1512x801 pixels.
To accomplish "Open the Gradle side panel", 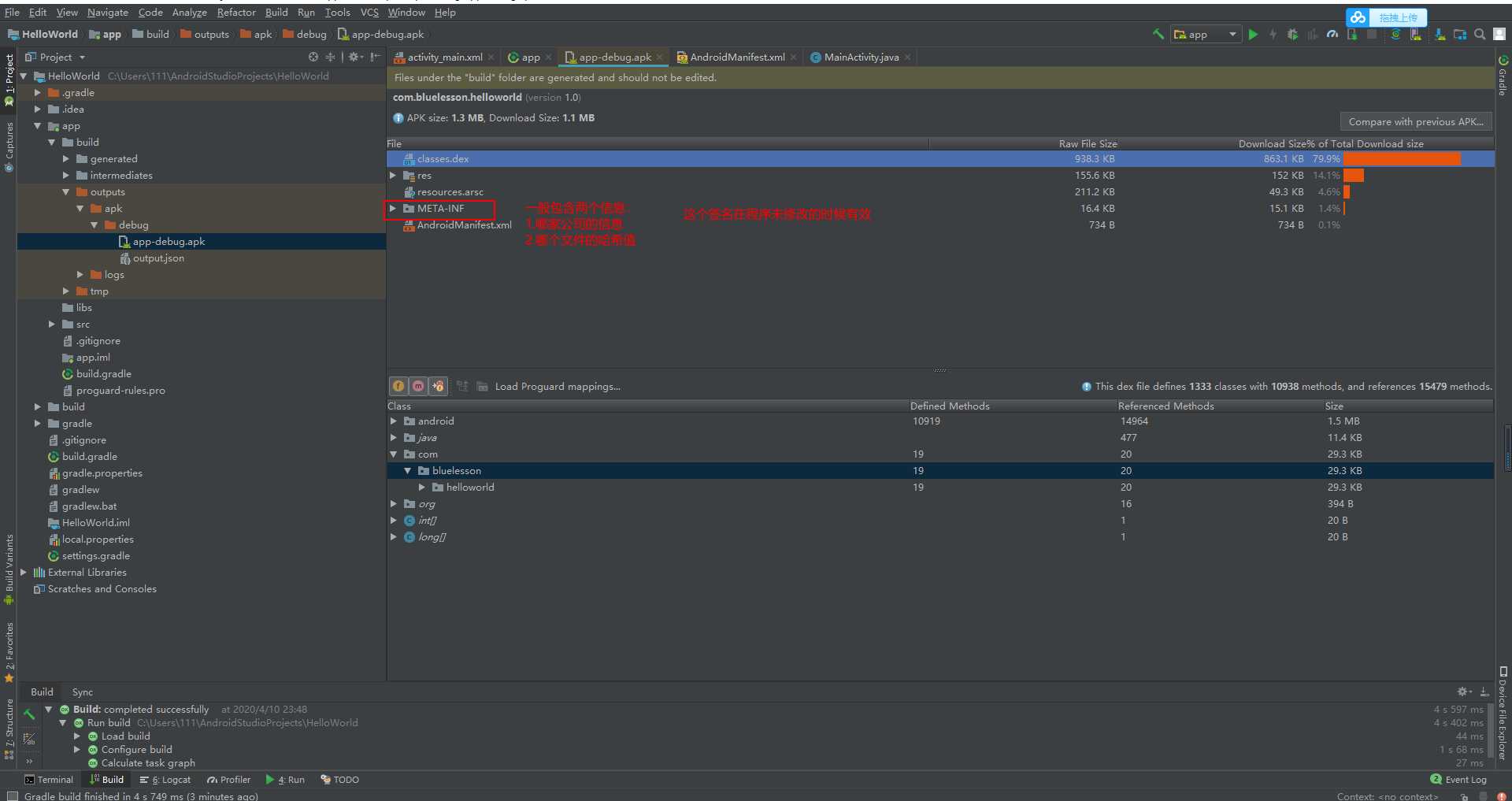I will coord(1503,76).
